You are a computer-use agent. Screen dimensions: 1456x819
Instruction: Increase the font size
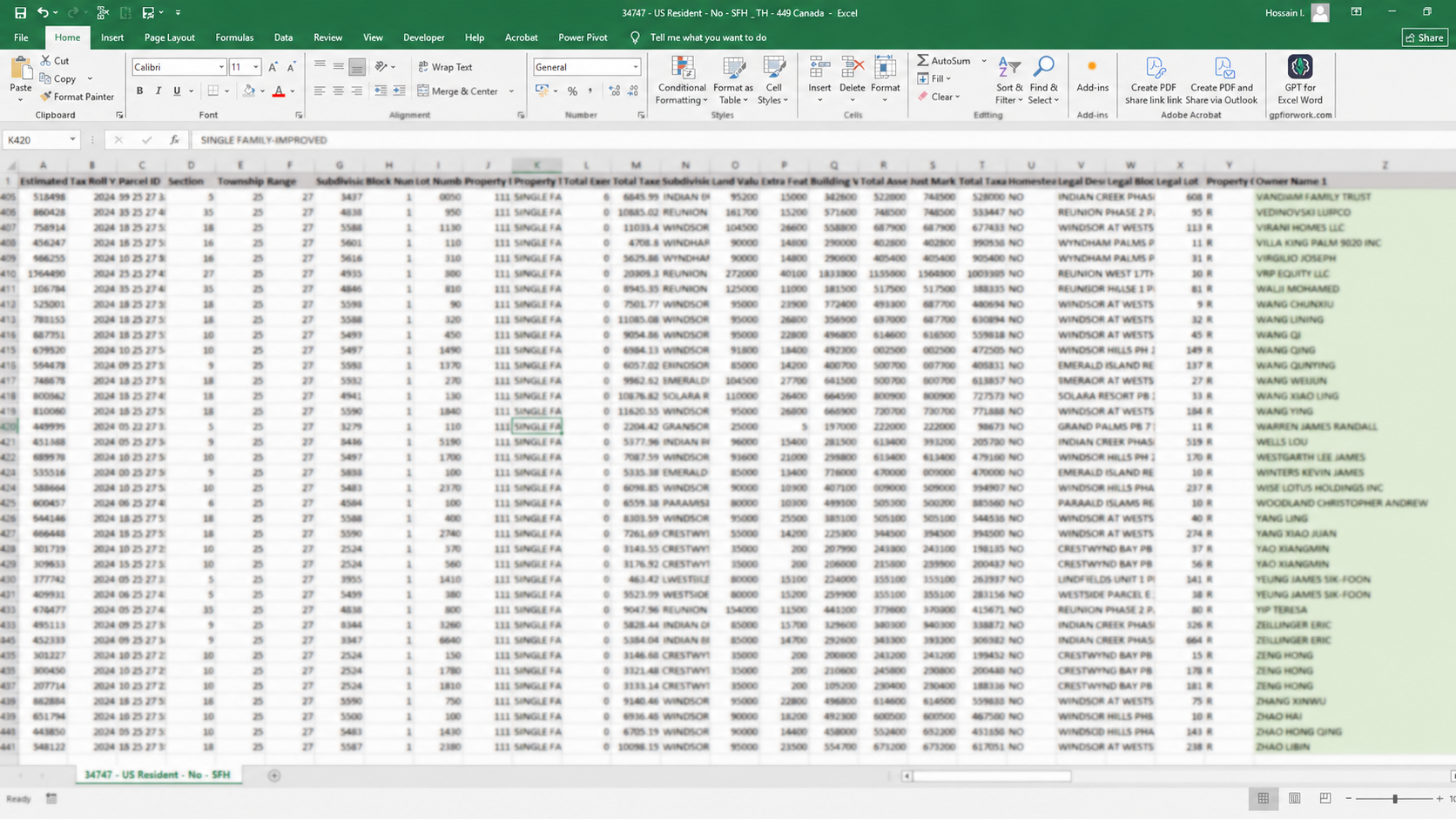tap(273, 67)
